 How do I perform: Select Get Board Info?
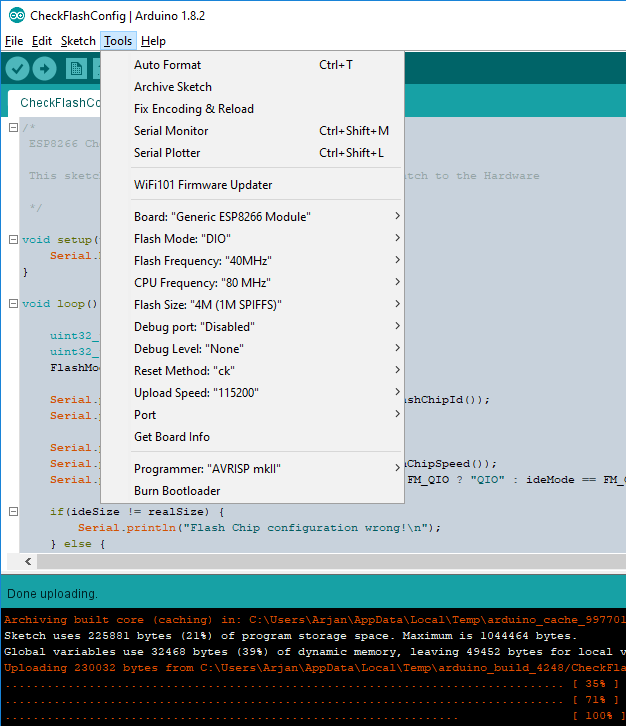[x=252, y=437]
